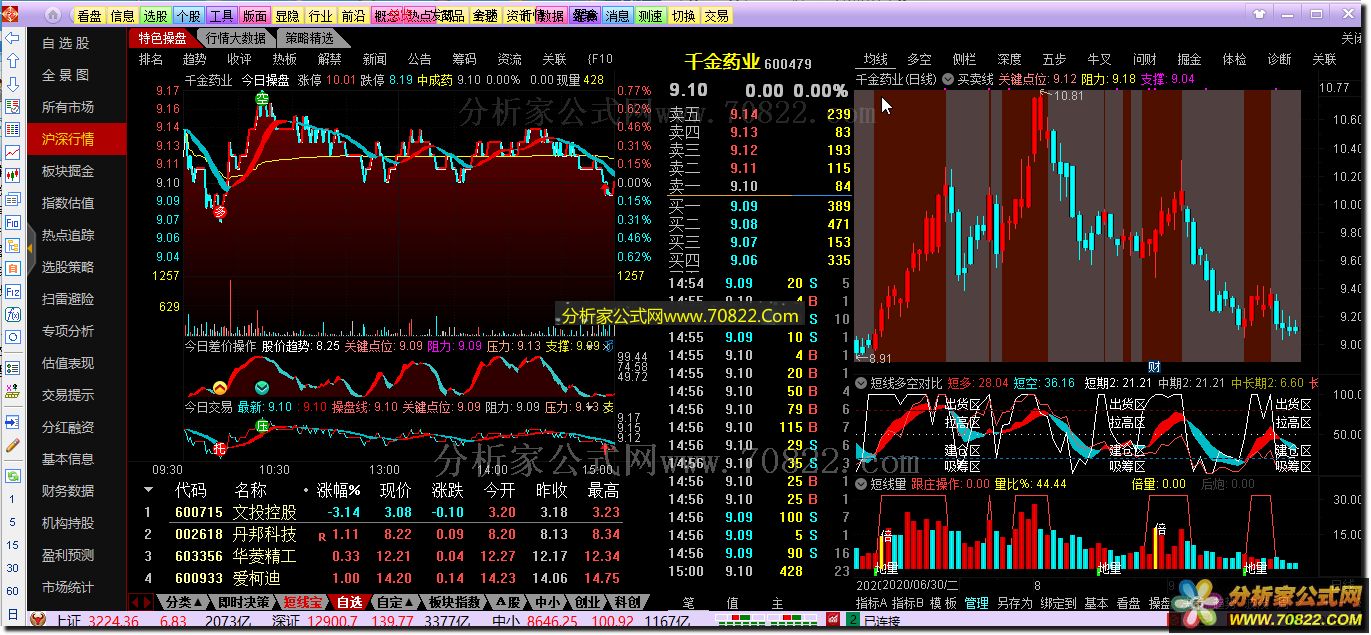Open the 看盘 toolbar menu
Viewport: 1371px width, 635px height.
(90, 16)
